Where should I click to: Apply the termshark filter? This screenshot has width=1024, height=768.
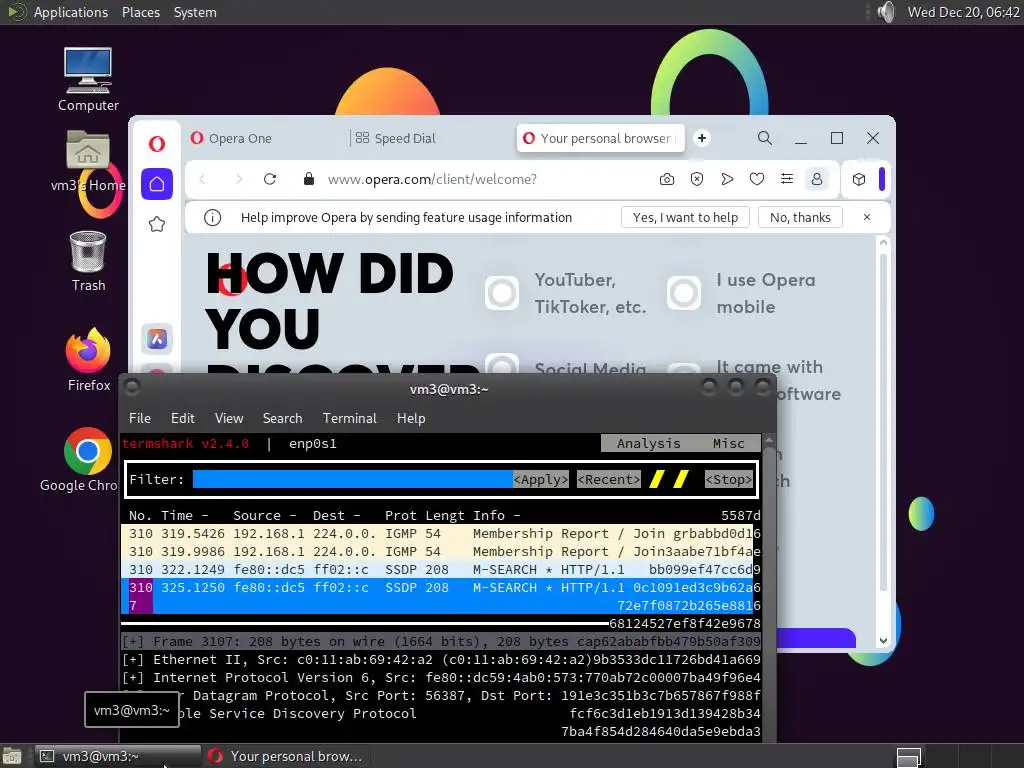(541, 479)
